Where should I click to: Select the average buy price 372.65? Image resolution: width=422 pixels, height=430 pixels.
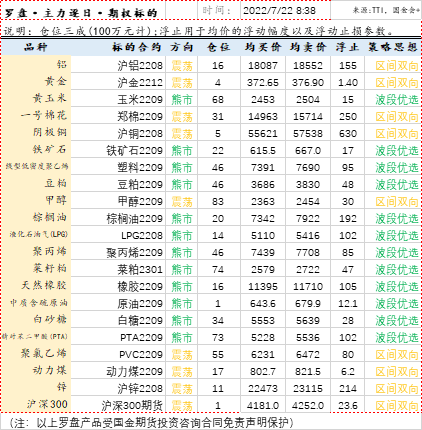[x=263, y=83]
